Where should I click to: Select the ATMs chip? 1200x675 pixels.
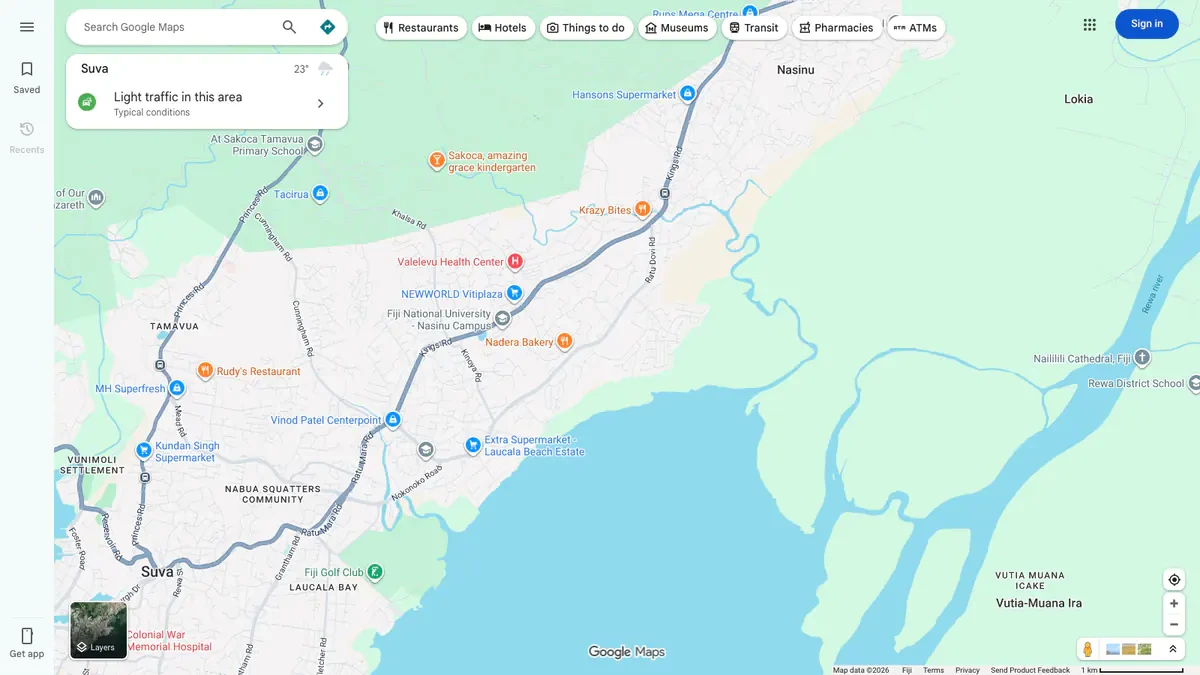click(916, 28)
